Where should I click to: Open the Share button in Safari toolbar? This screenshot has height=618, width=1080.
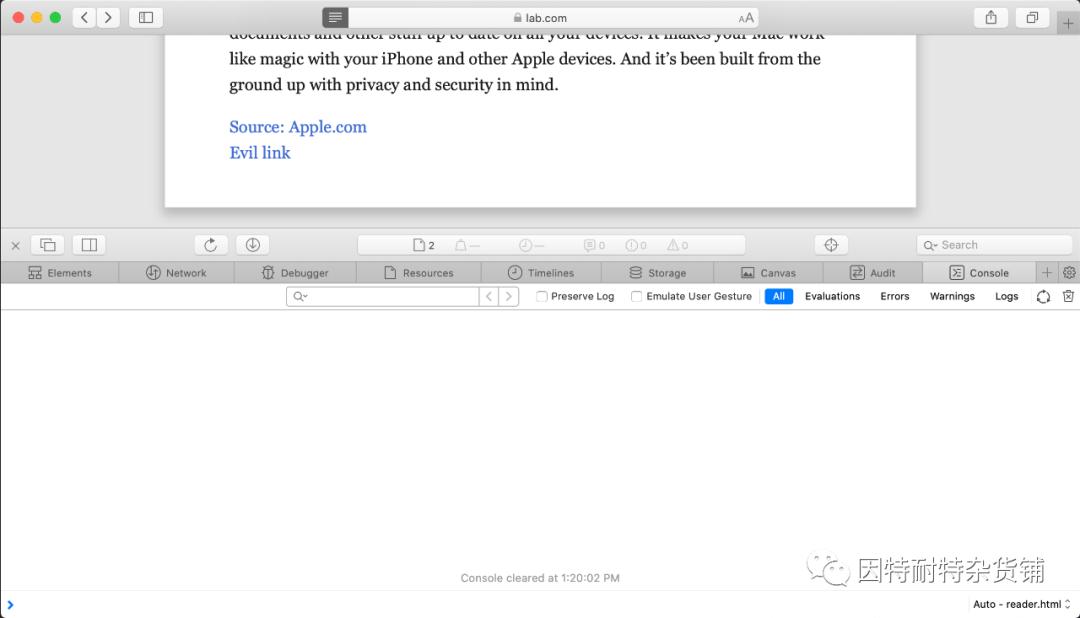990,17
